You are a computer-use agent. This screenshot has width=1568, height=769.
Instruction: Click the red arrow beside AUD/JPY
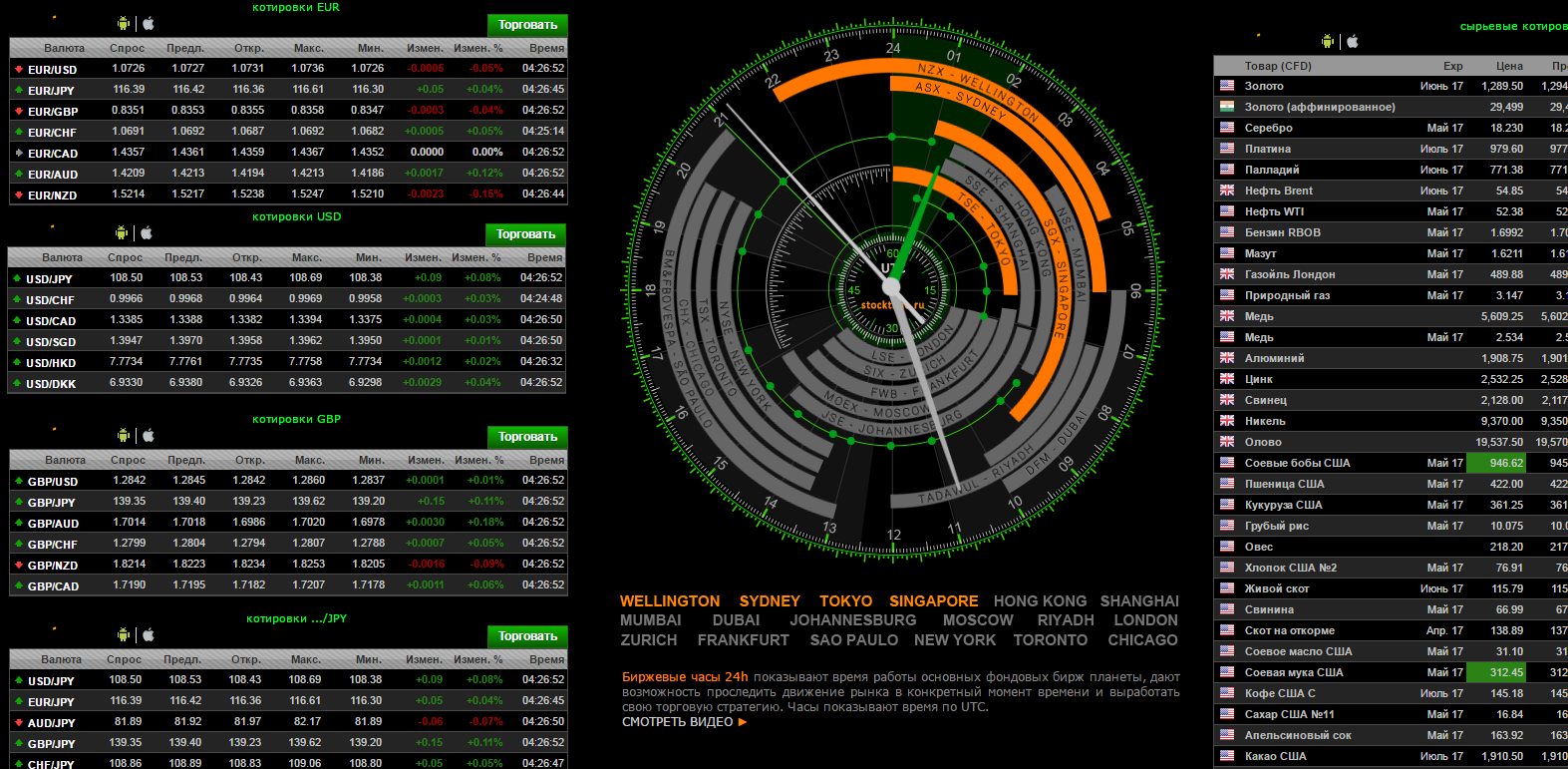pos(19,723)
